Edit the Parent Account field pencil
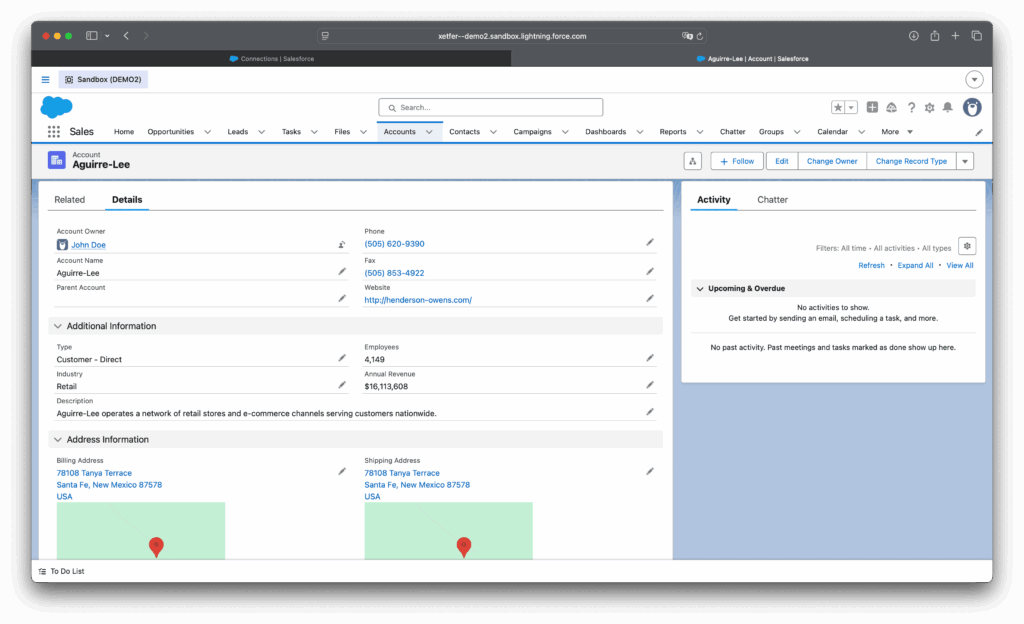Image resolution: width=1024 pixels, height=624 pixels. 342,298
